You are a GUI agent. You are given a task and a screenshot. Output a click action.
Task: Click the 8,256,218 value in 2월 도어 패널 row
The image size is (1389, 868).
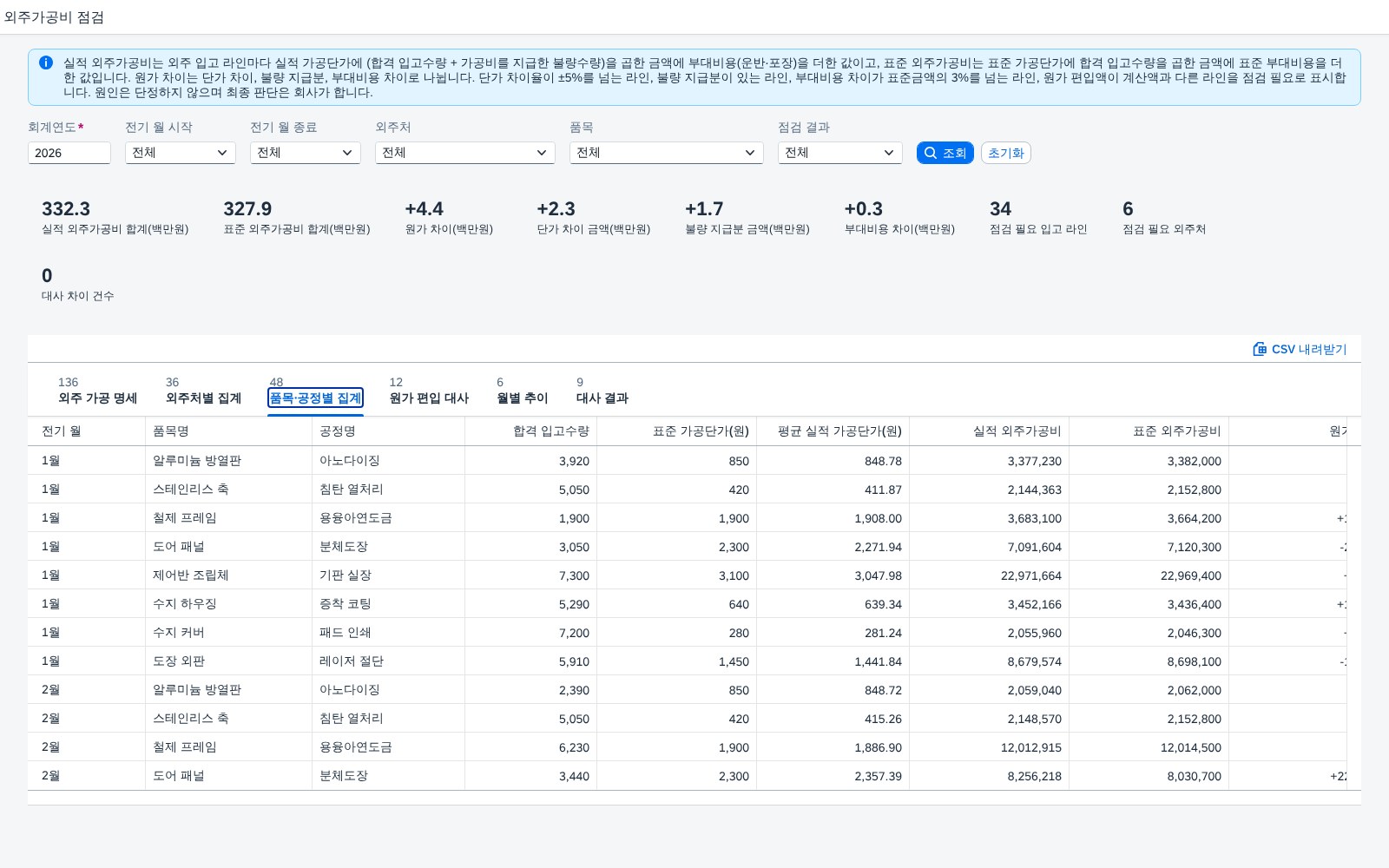pyautogui.click(x=990, y=776)
